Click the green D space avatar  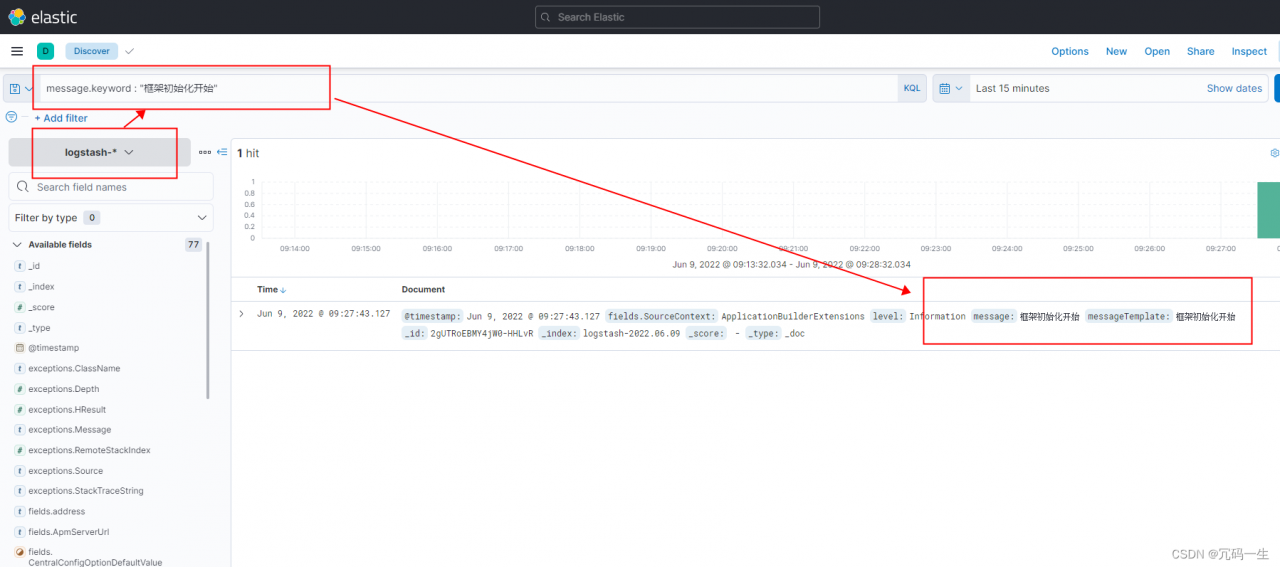[45, 51]
